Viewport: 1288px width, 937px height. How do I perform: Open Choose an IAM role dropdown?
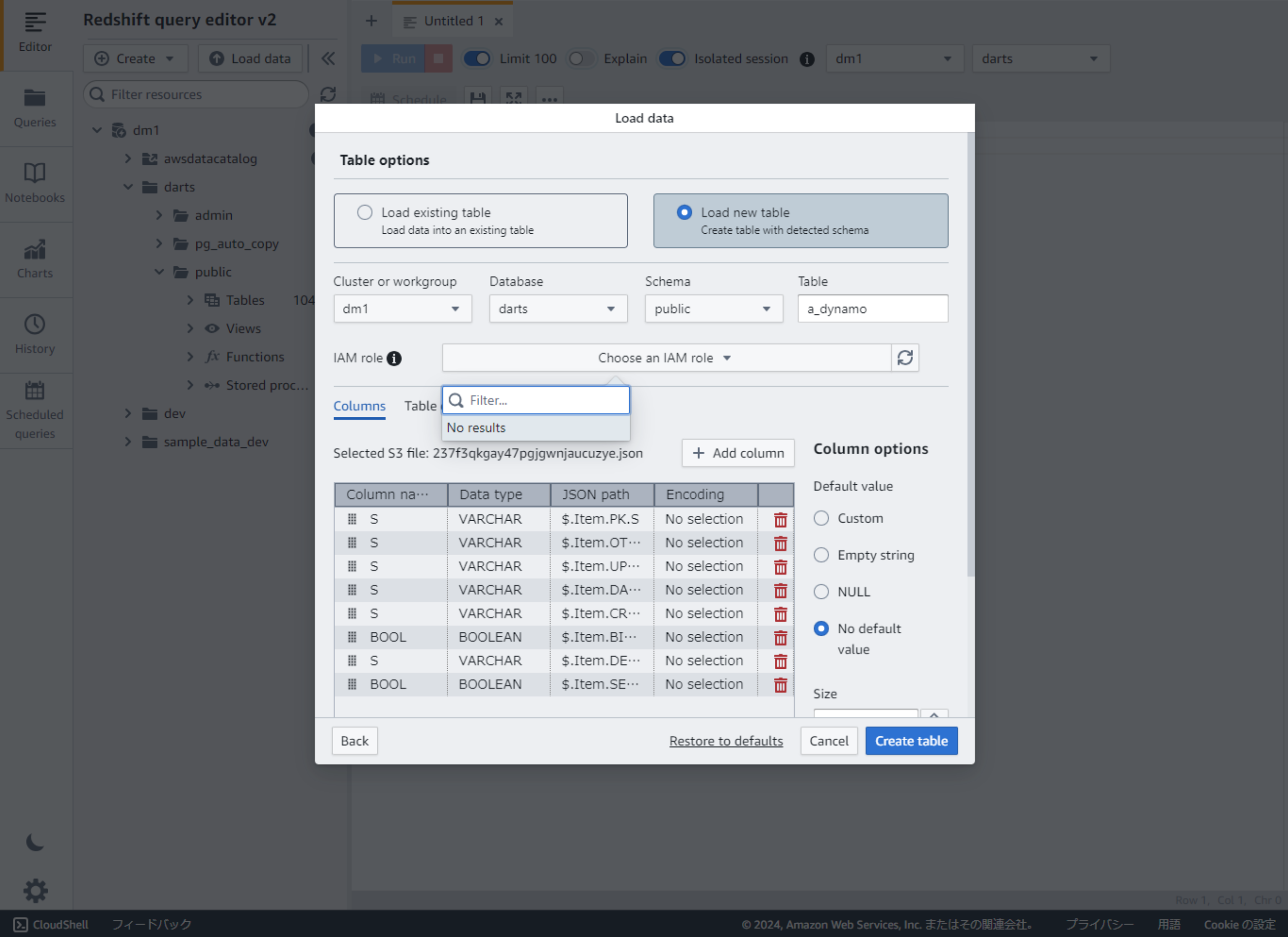(x=666, y=357)
